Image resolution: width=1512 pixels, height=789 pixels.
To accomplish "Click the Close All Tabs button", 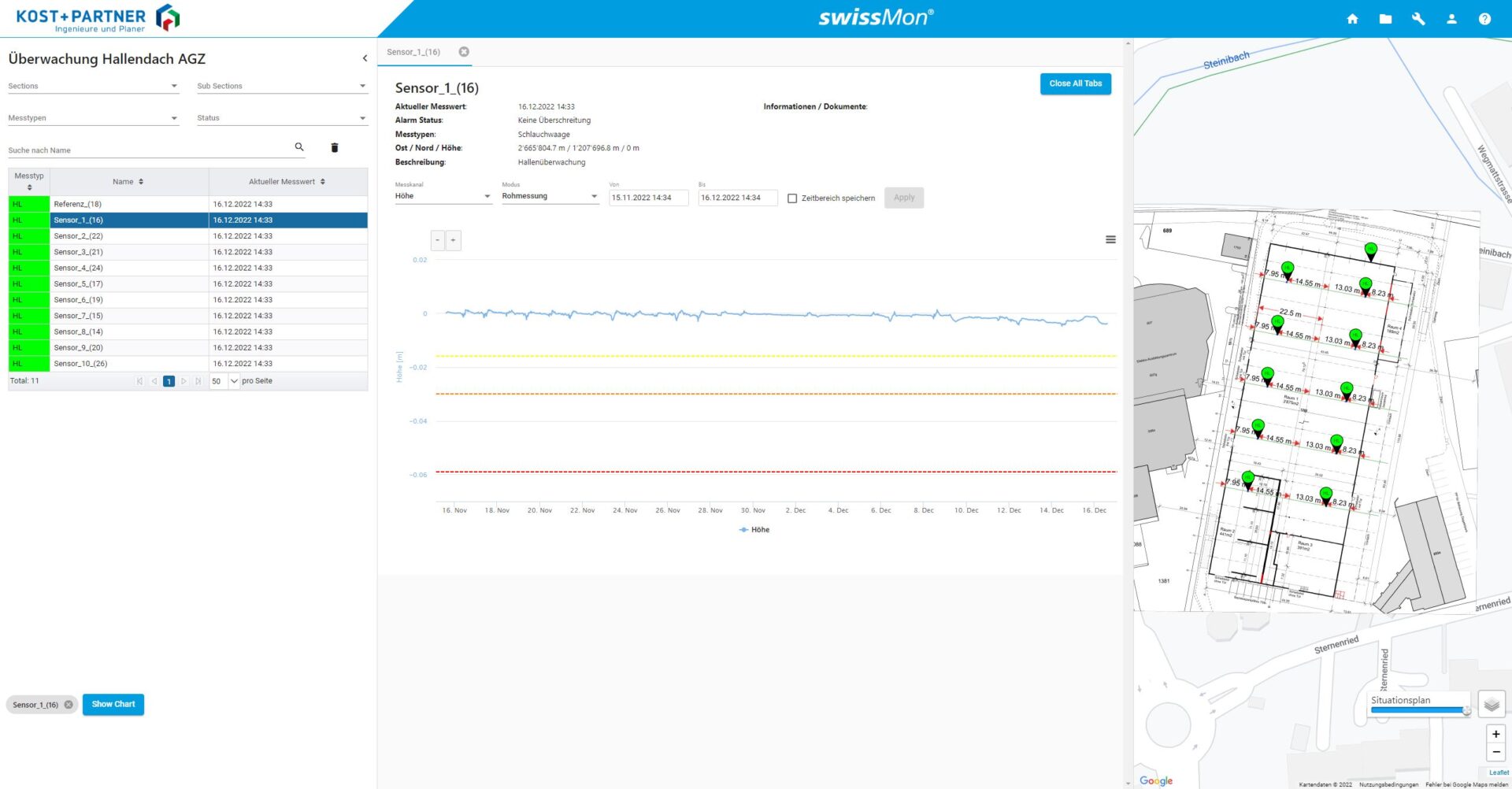I will point(1075,83).
